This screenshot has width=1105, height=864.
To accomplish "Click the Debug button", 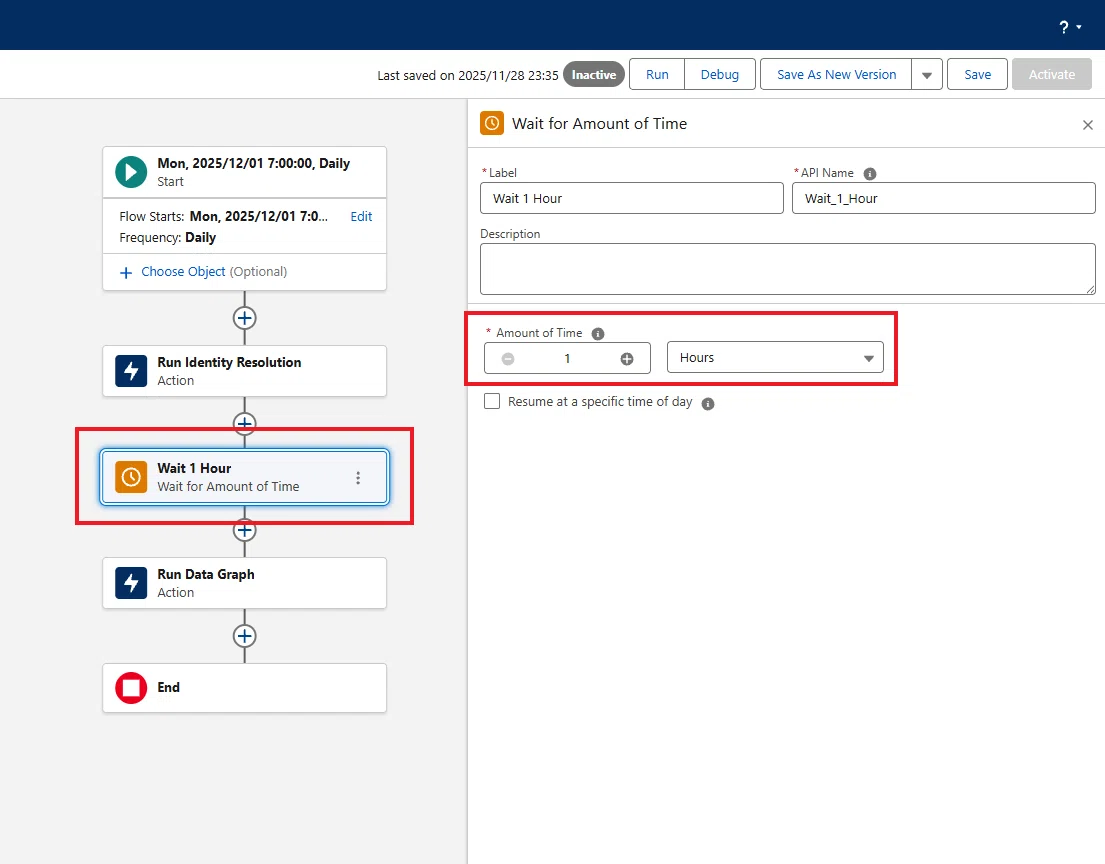I will [x=720, y=75].
